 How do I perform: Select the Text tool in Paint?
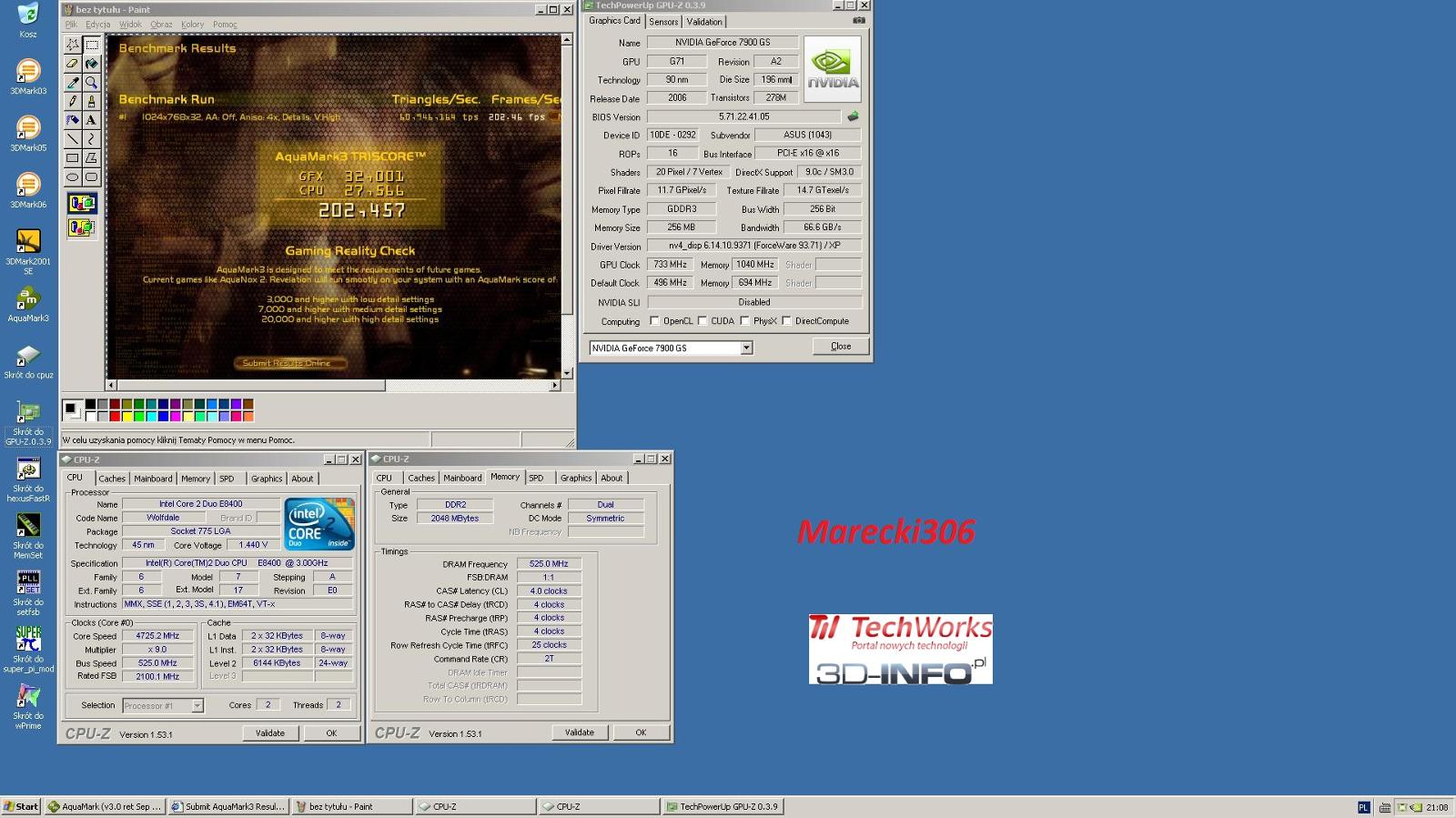pyautogui.click(x=92, y=120)
